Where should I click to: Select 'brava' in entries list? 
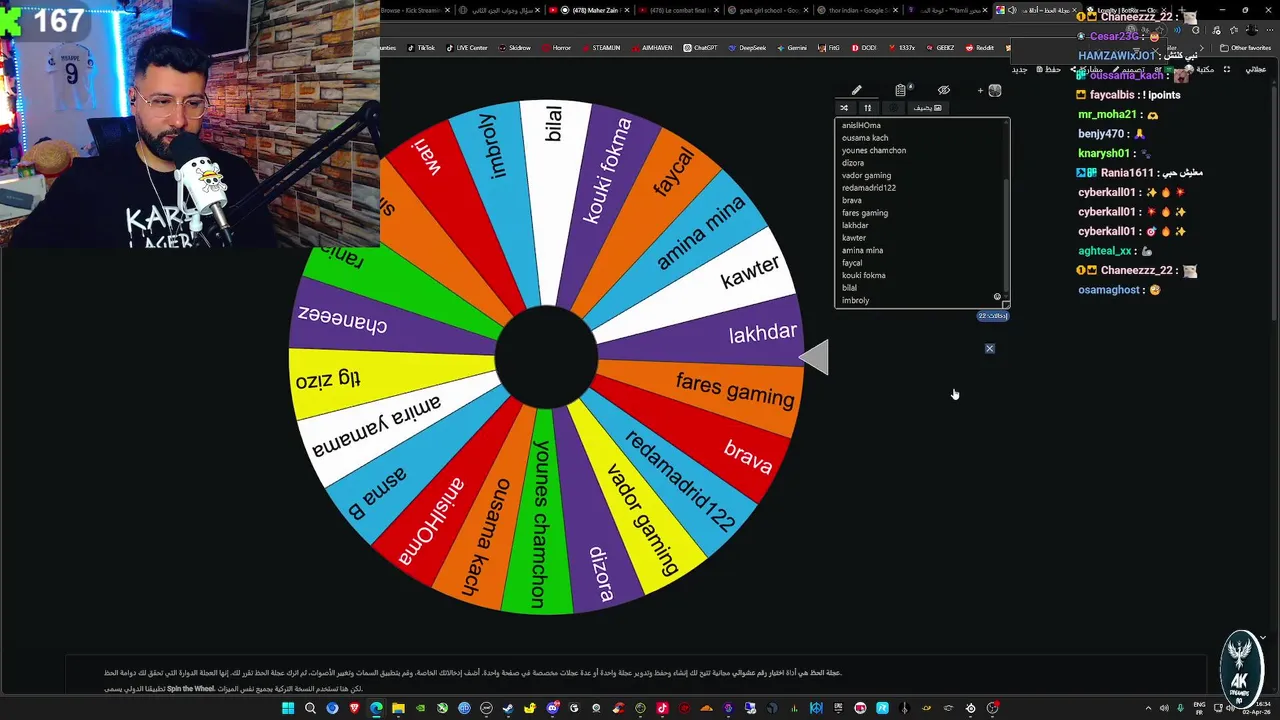tap(852, 200)
